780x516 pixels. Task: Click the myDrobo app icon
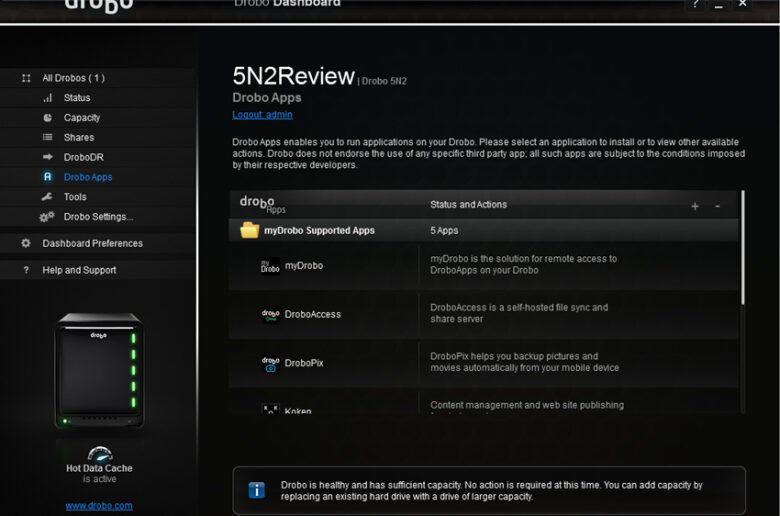coord(270,266)
